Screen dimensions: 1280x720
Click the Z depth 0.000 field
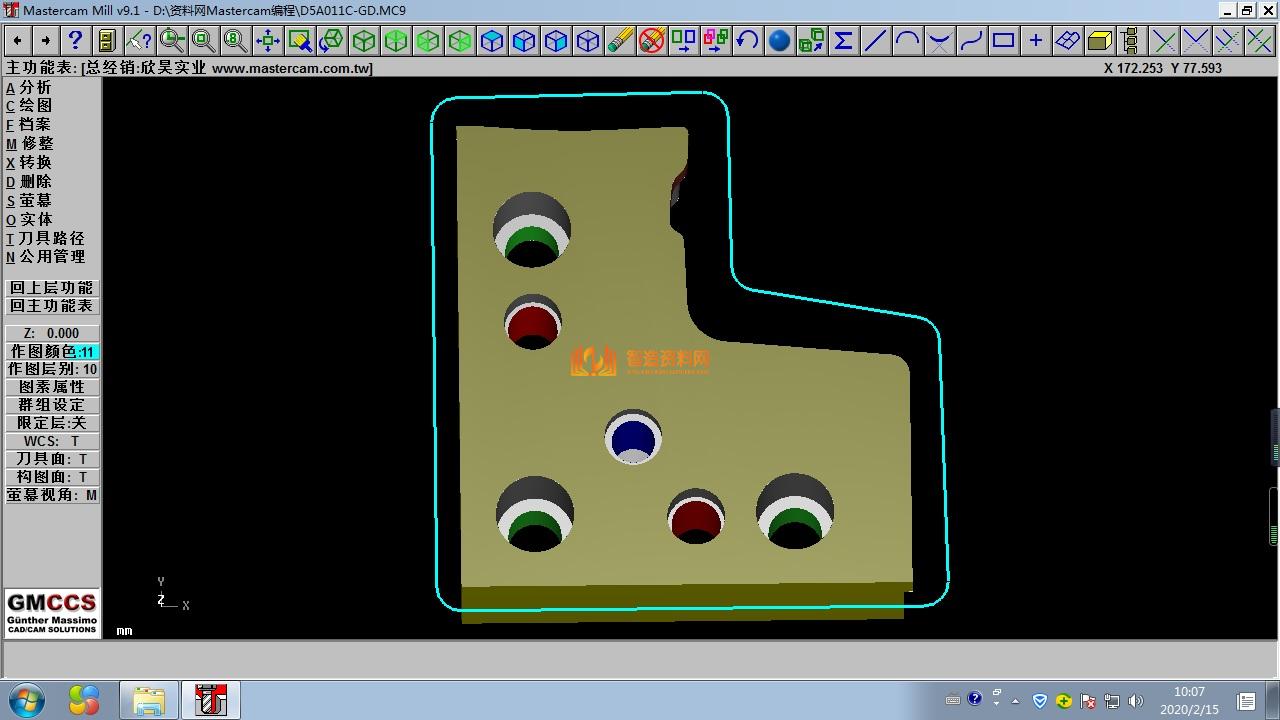tap(52, 333)
